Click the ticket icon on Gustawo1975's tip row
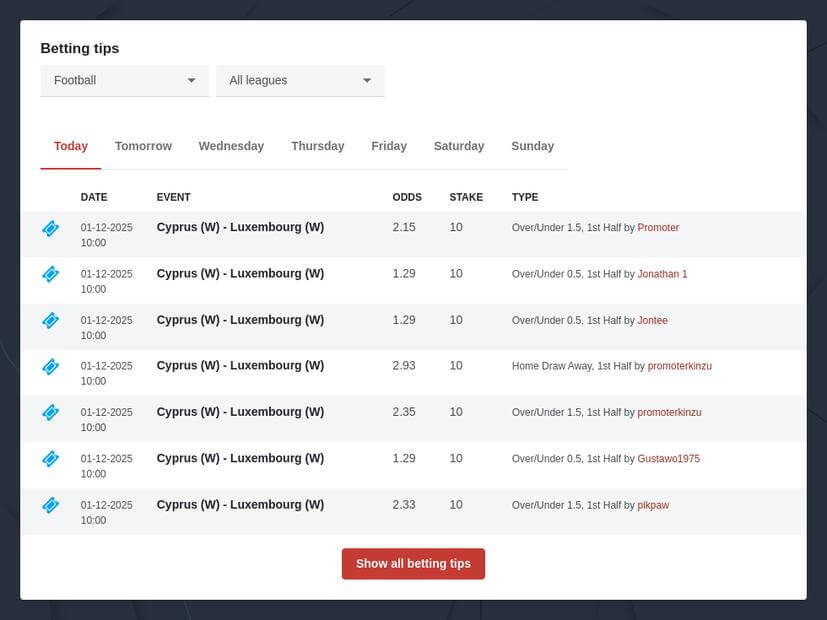Image resolution: width=827 pixels, height=620 pixels. [x=50, y=459]
